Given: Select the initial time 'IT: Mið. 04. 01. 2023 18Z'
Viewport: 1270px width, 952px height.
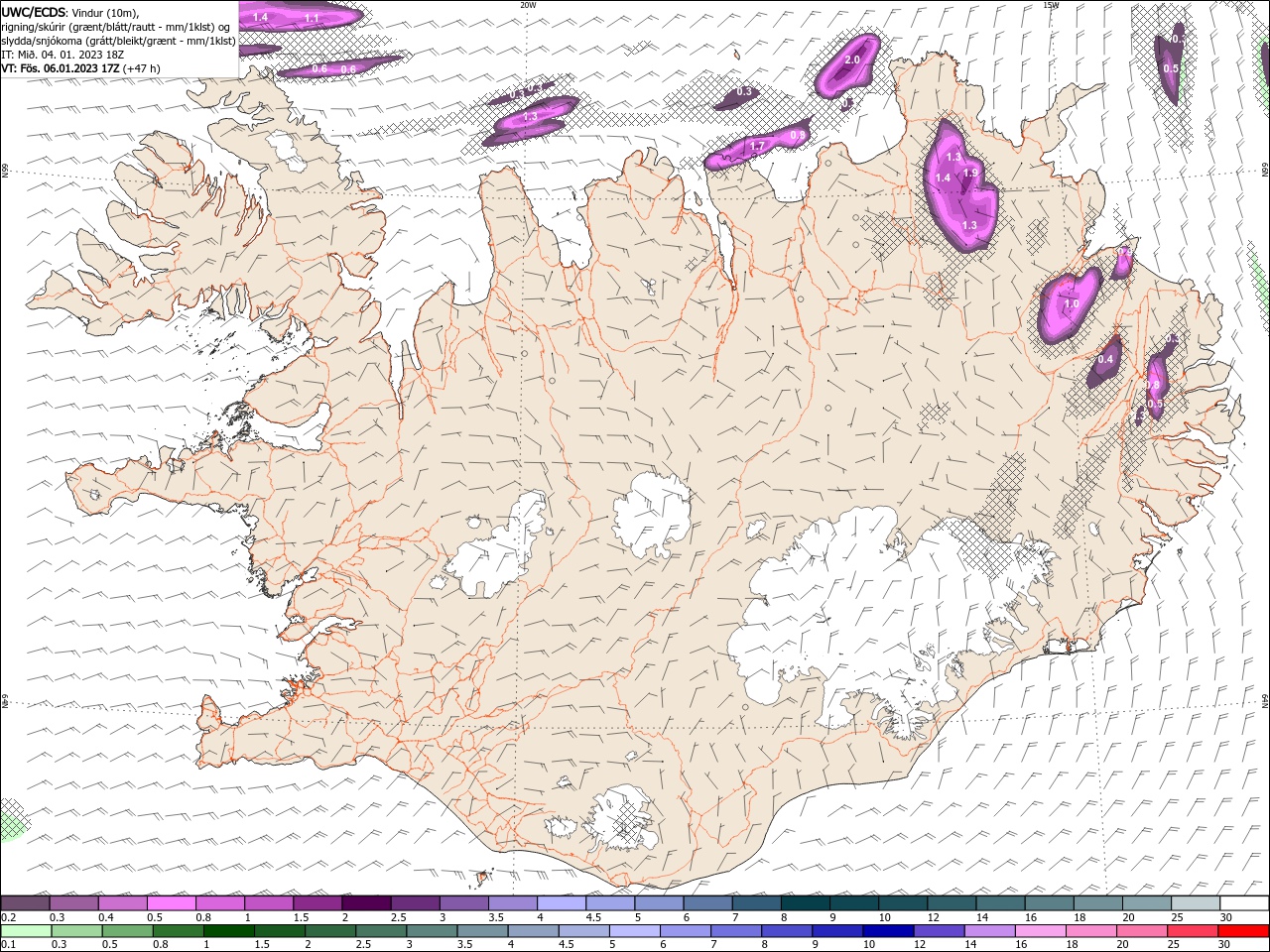Looking at the screenshot, I should [x=63, y=55].
